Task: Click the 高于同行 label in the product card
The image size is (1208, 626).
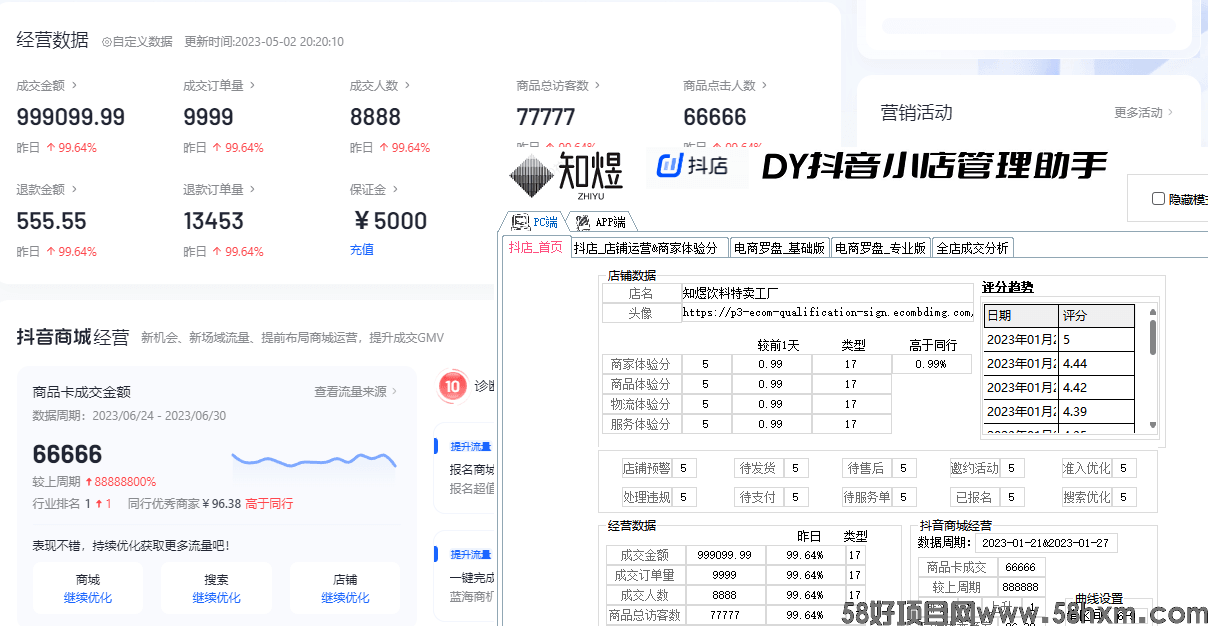Action: pyautogui.click(x=269, y=504)
